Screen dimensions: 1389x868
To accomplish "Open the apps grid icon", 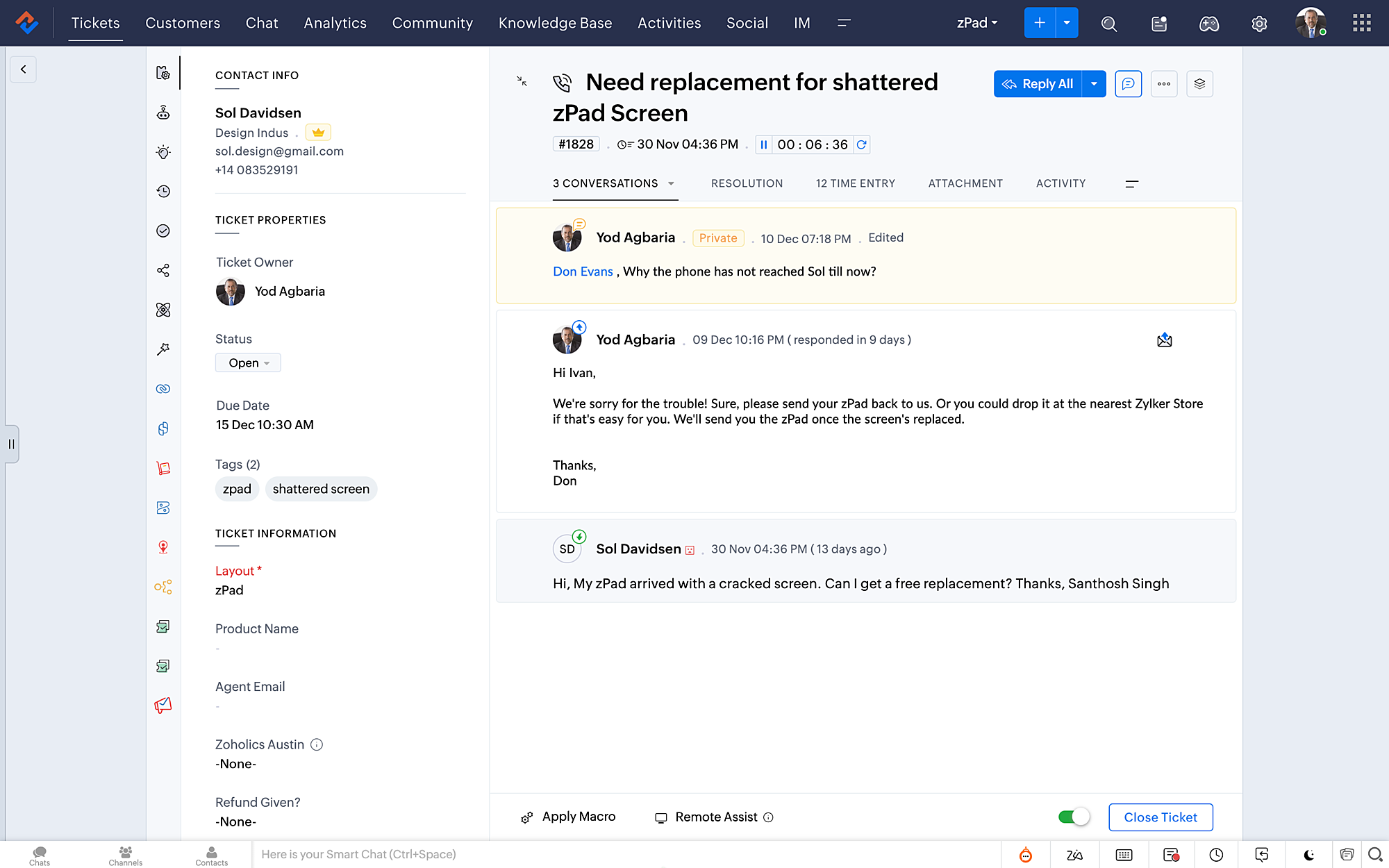I will [1362, 23].
